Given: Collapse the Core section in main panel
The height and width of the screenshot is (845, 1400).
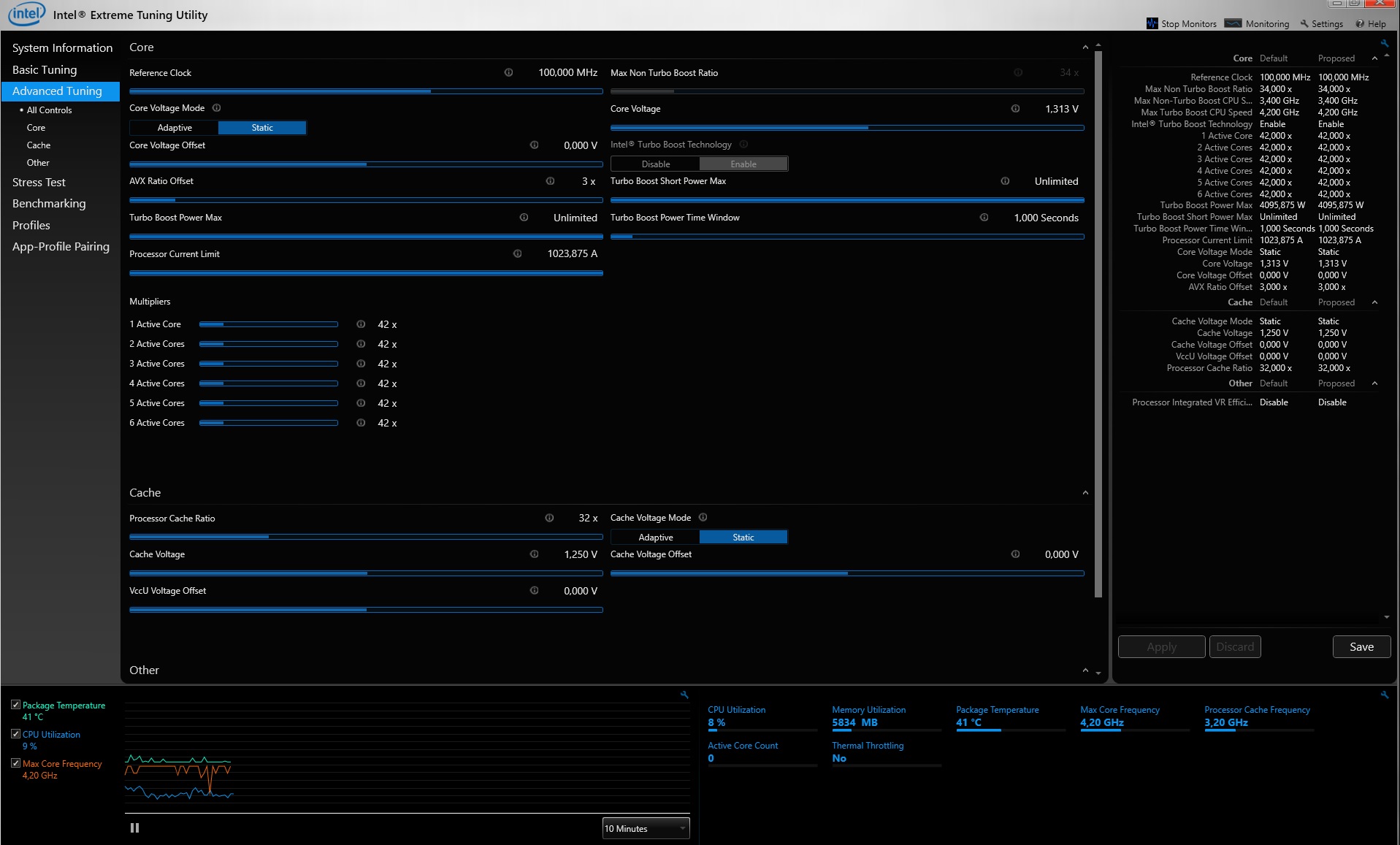Looking at the screenshot, I should point(1085,47).
